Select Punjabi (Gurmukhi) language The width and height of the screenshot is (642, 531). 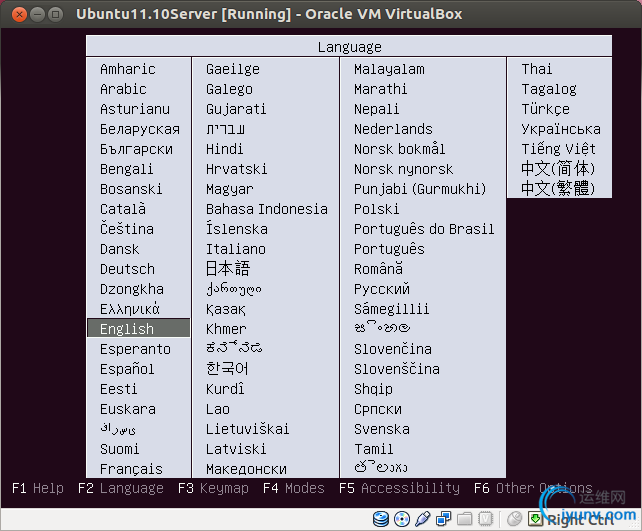coord(420,189)
